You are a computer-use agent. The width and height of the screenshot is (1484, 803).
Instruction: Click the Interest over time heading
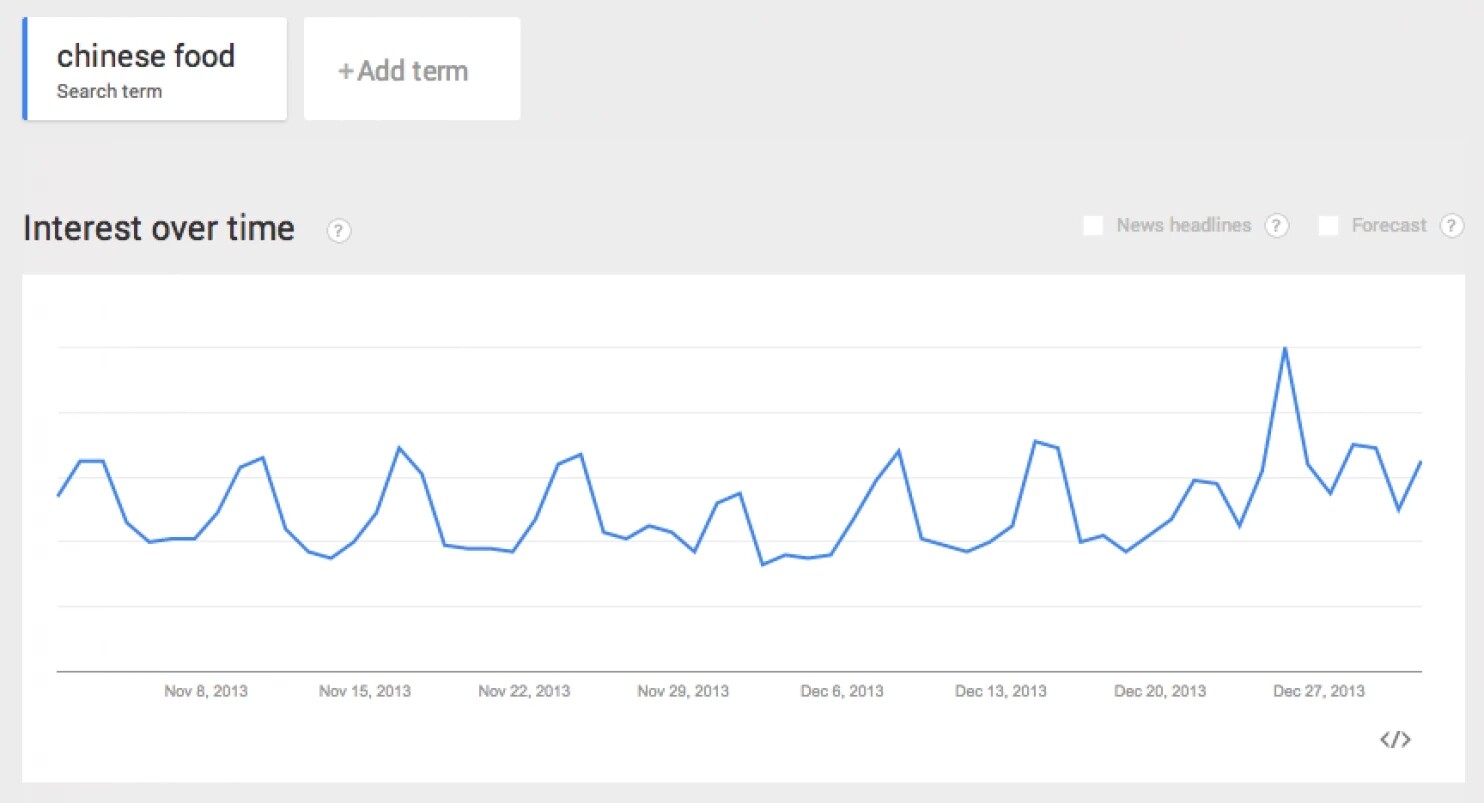coord(158,228)
